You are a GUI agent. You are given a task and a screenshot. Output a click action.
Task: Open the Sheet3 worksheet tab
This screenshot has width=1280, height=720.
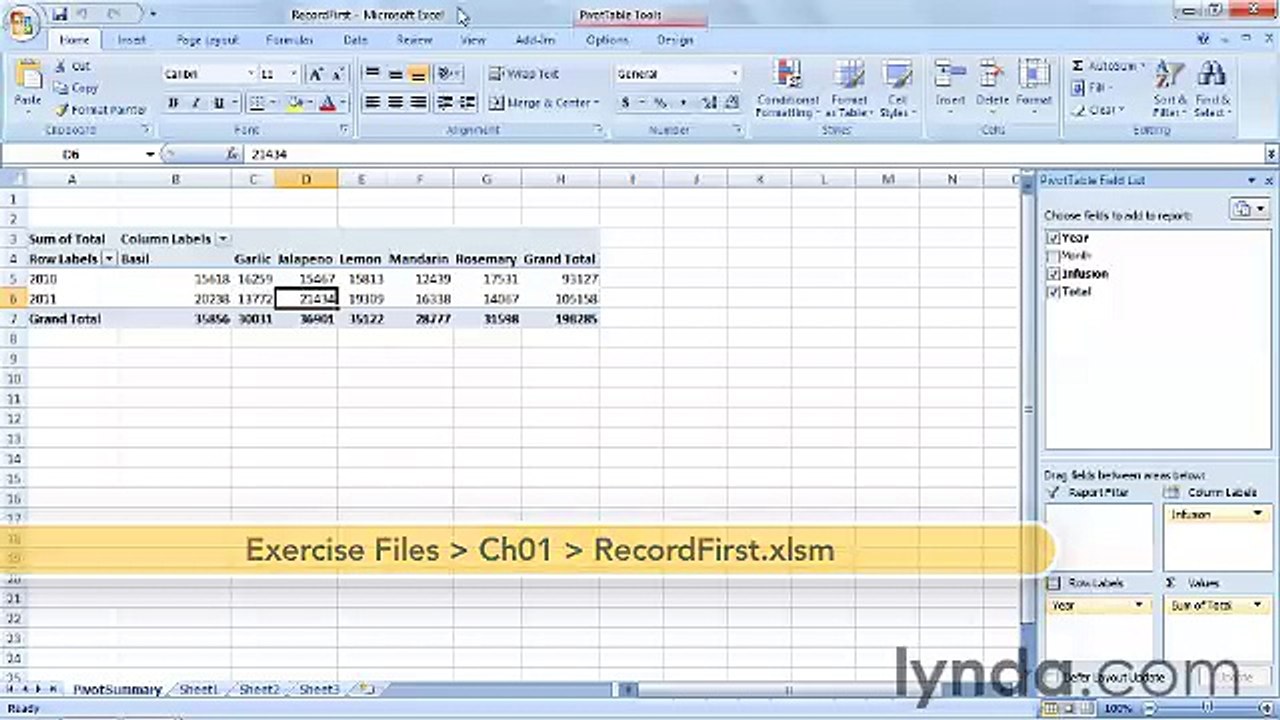319,689
